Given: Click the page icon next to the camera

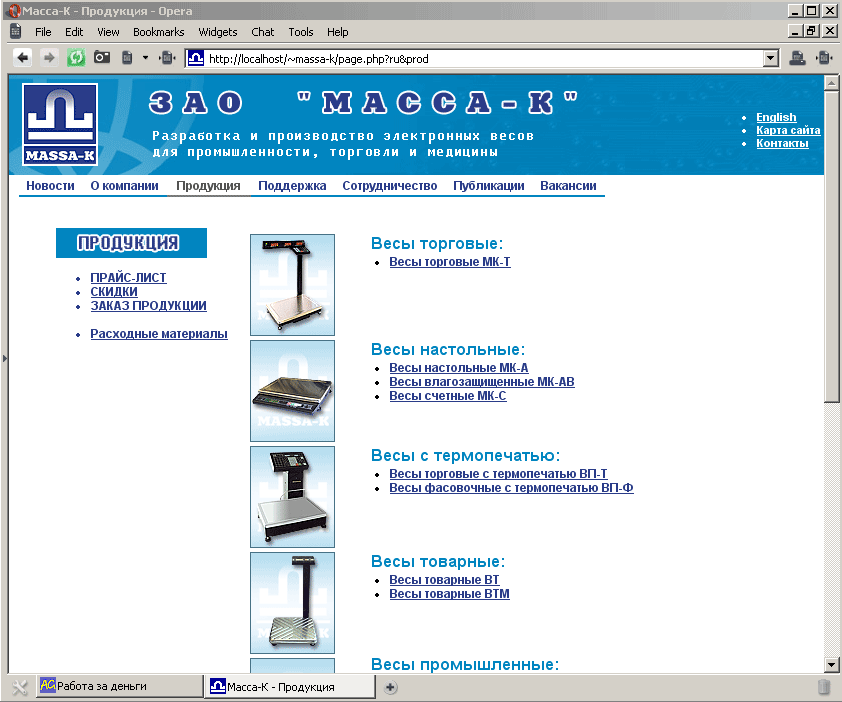Looking at the screenshot, I should coord(127,57).
